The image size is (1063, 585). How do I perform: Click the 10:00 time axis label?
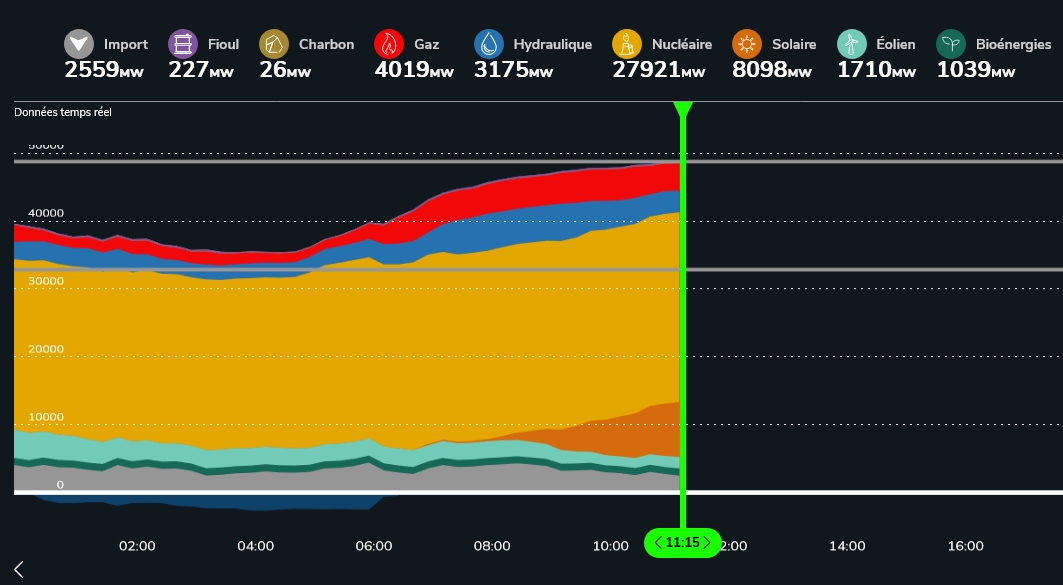tap(610, 546)
